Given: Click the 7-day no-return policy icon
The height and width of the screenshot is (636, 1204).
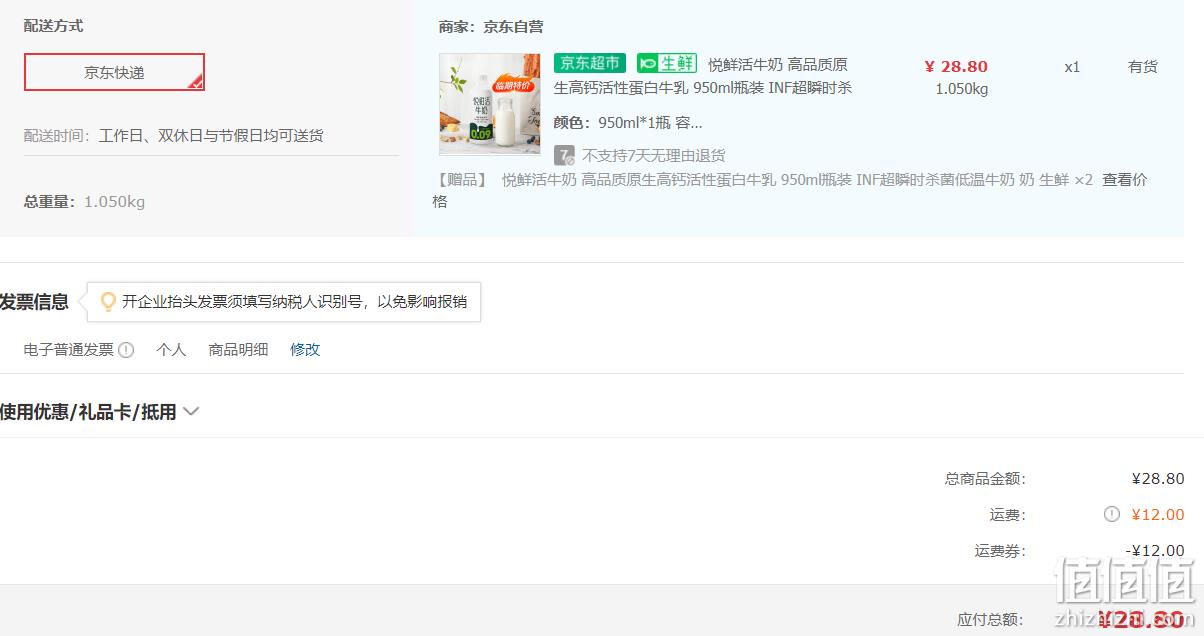Looking at the screenshot, I should 564,155.
